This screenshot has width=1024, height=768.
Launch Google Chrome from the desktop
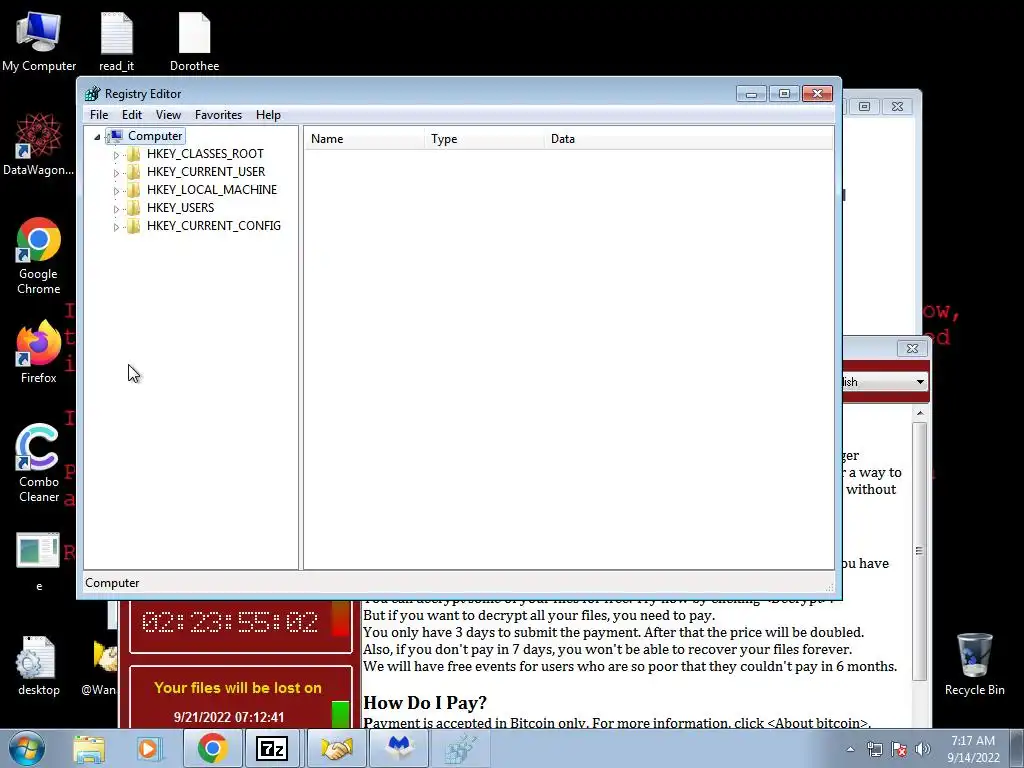point(38,256)
